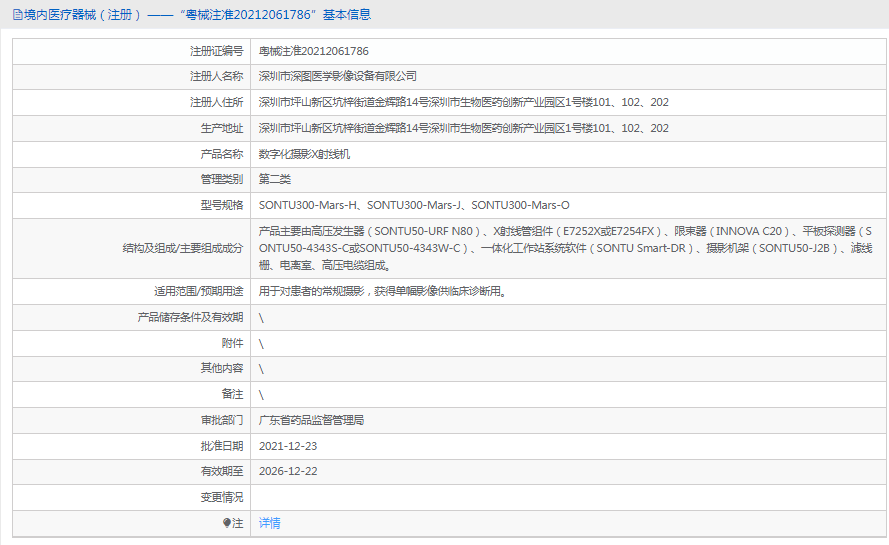Screen dimensions: 889x545
Task: Click the 注册人名称 label
Action: (x=217, y=76)
